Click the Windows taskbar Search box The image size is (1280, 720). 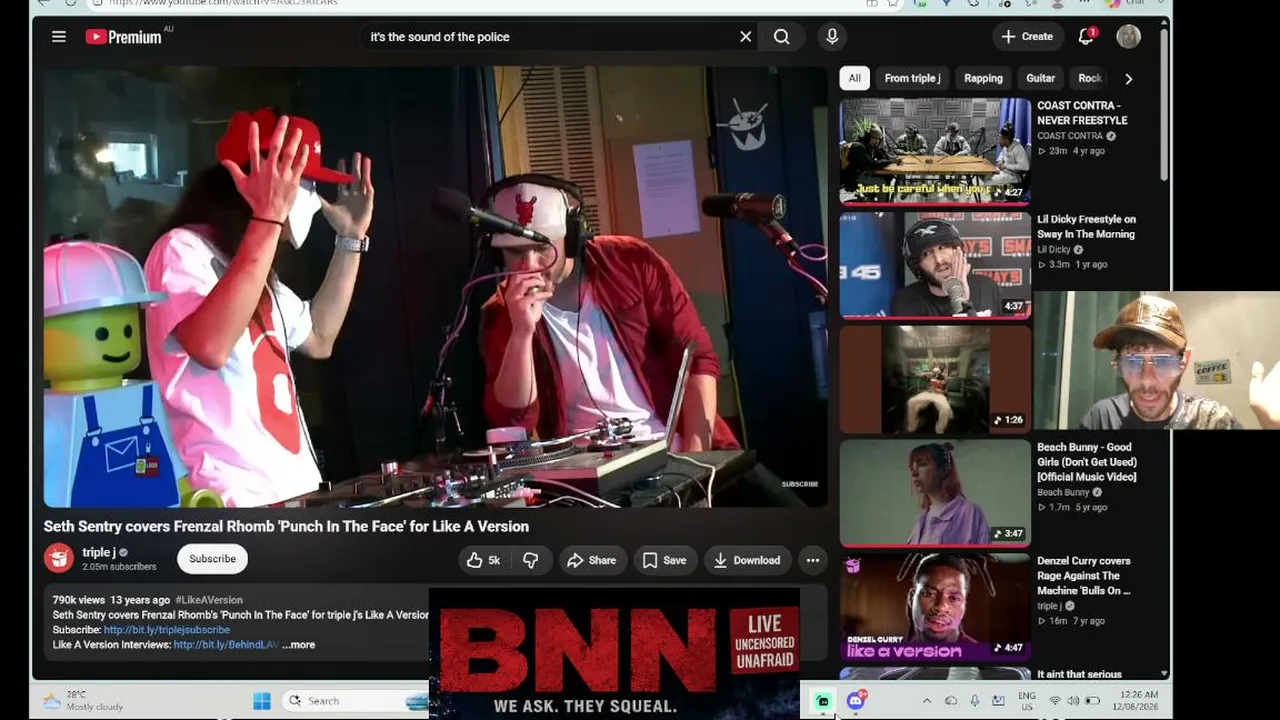coord(355,701)
